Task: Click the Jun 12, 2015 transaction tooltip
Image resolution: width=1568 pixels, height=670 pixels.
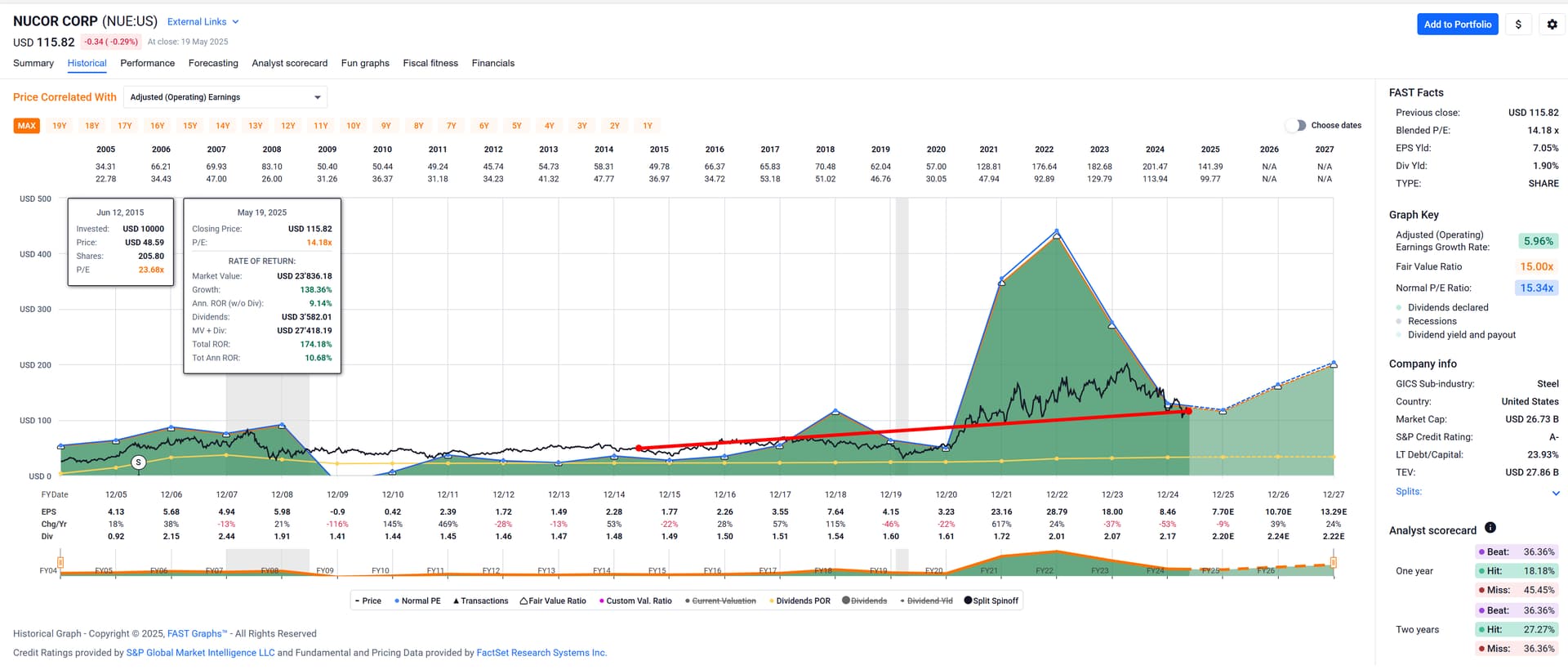Action: 121,242
